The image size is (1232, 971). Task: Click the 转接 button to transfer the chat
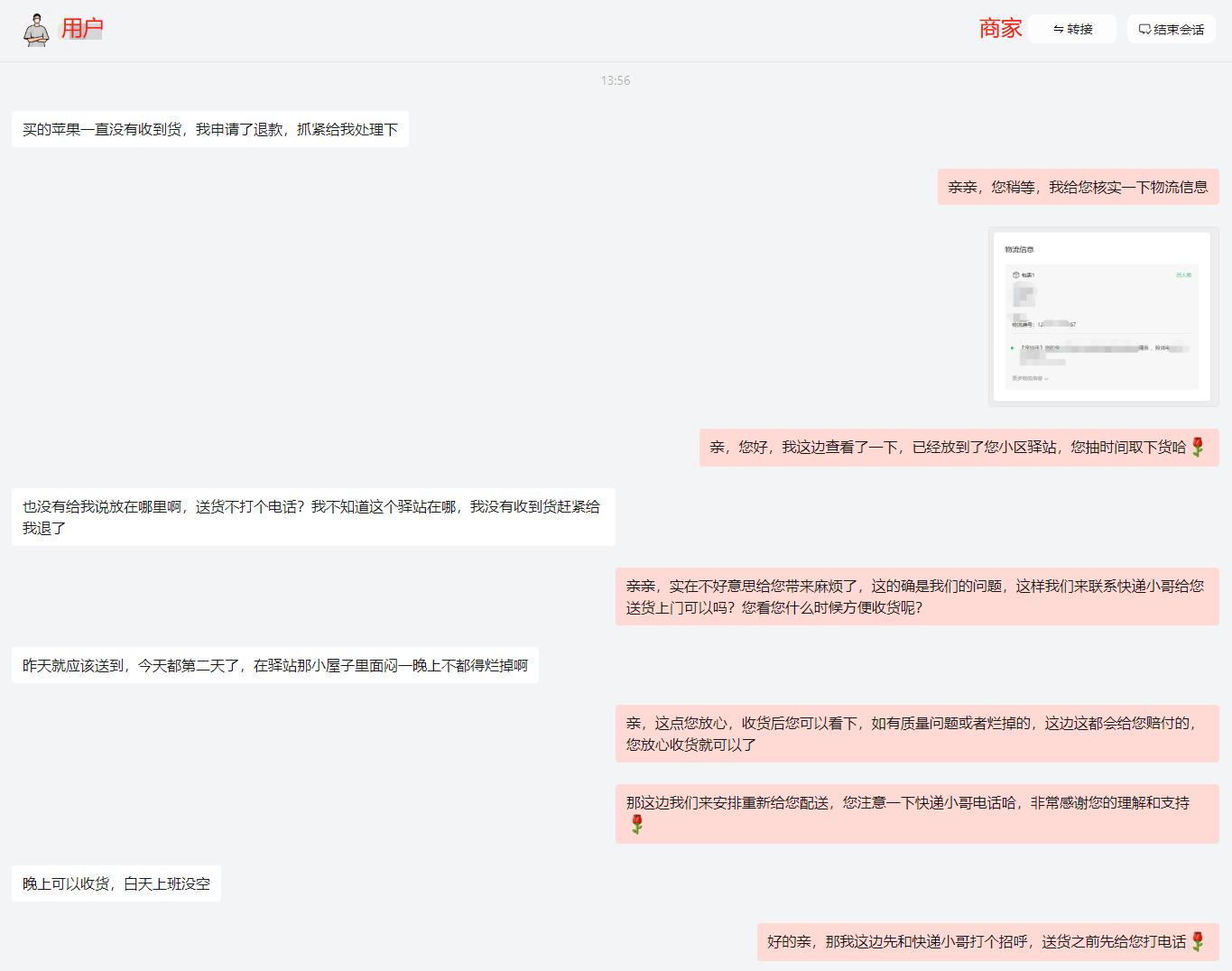tap(1072, 29)
